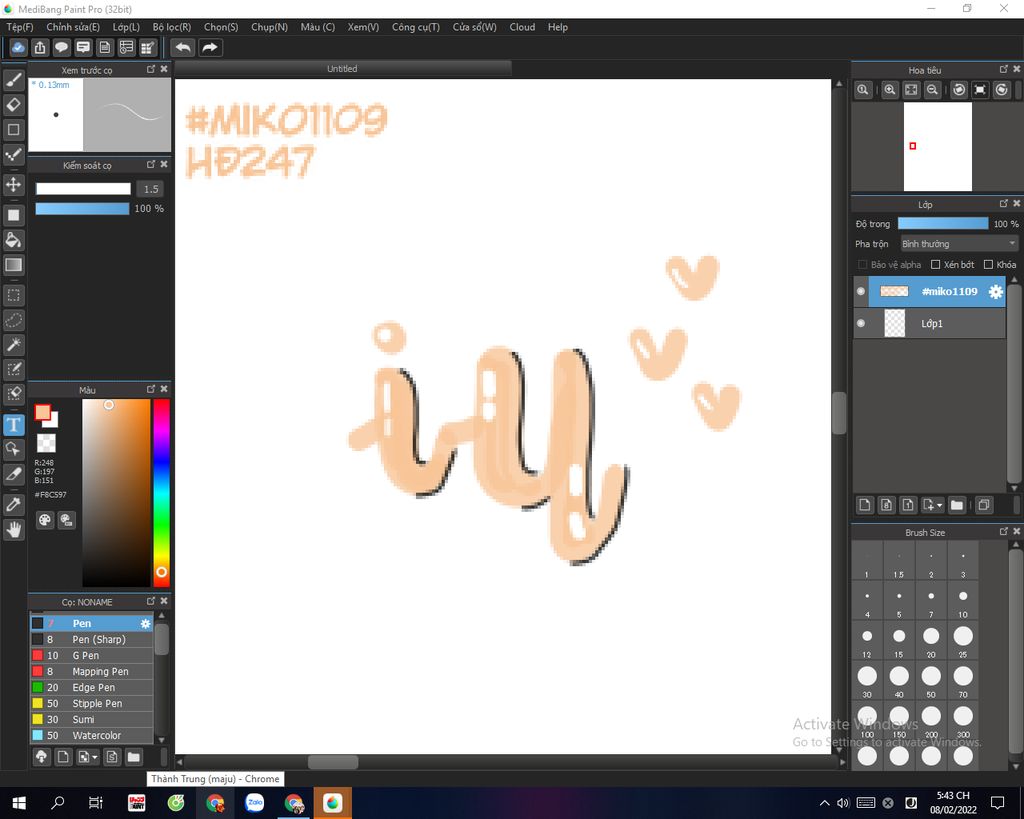Click the brush size value field 1.5

pos(151,189)
